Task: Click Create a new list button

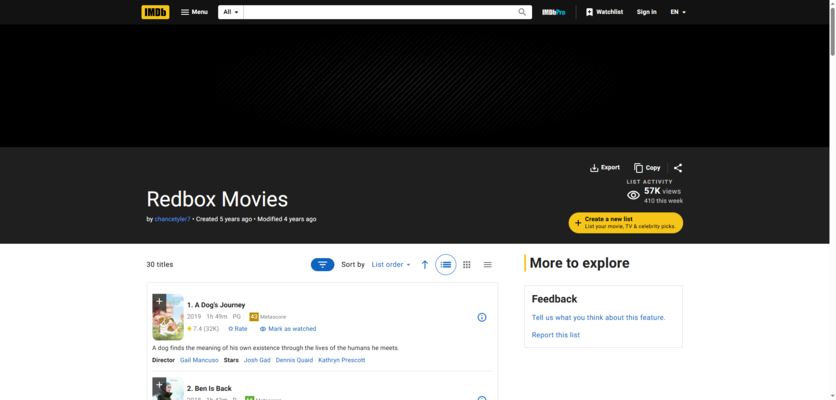Action: tap(625, 222)
